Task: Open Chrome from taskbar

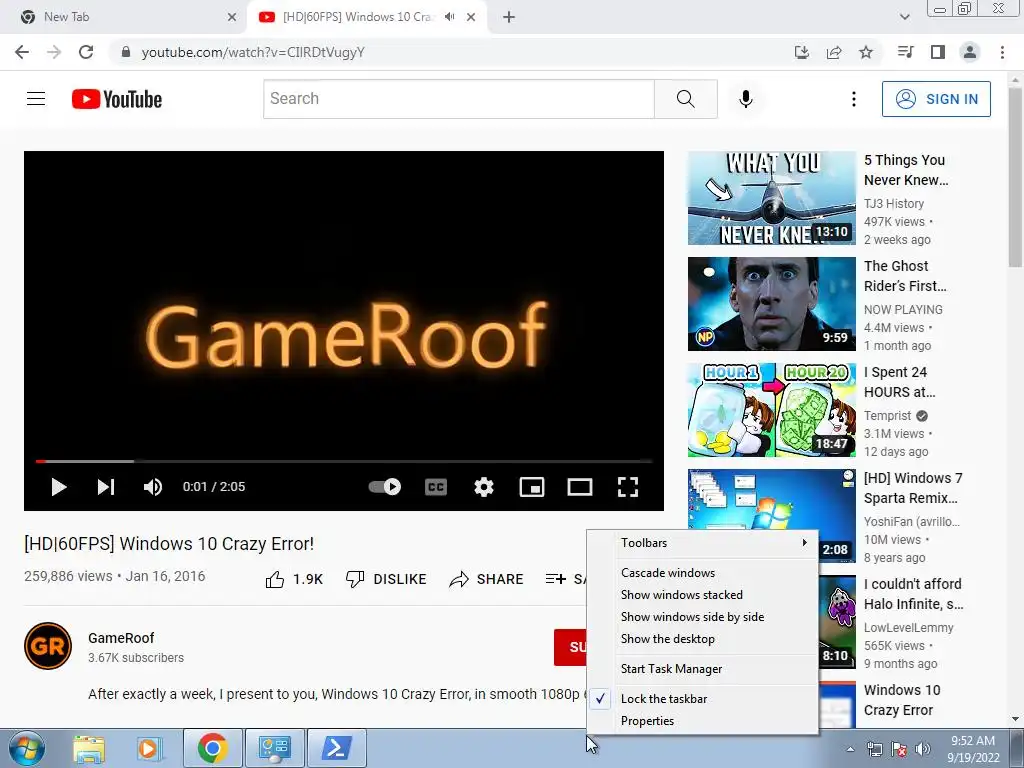Action: pyautogui.click(x=212, y=748)
